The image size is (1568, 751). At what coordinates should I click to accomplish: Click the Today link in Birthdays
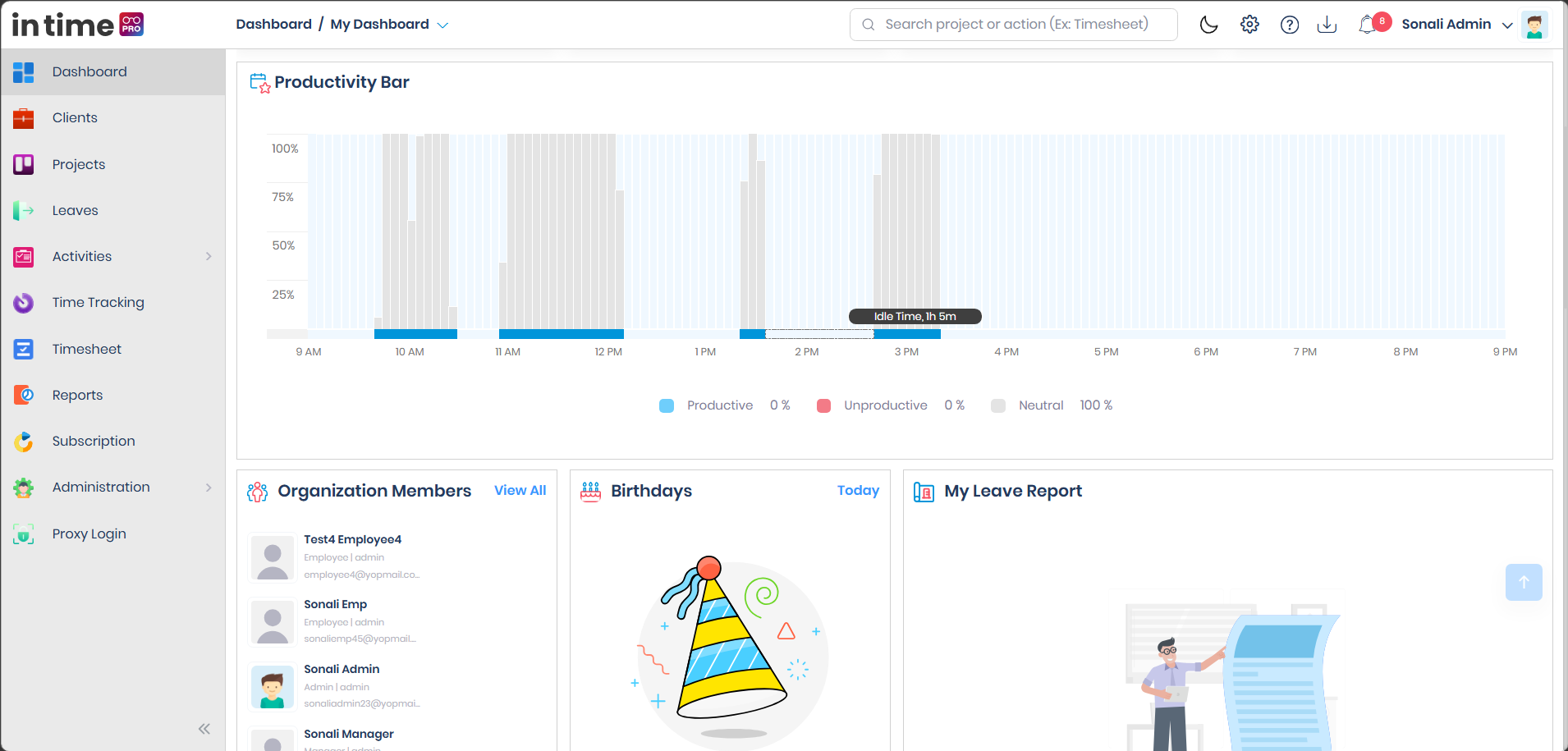coord(858,491)
